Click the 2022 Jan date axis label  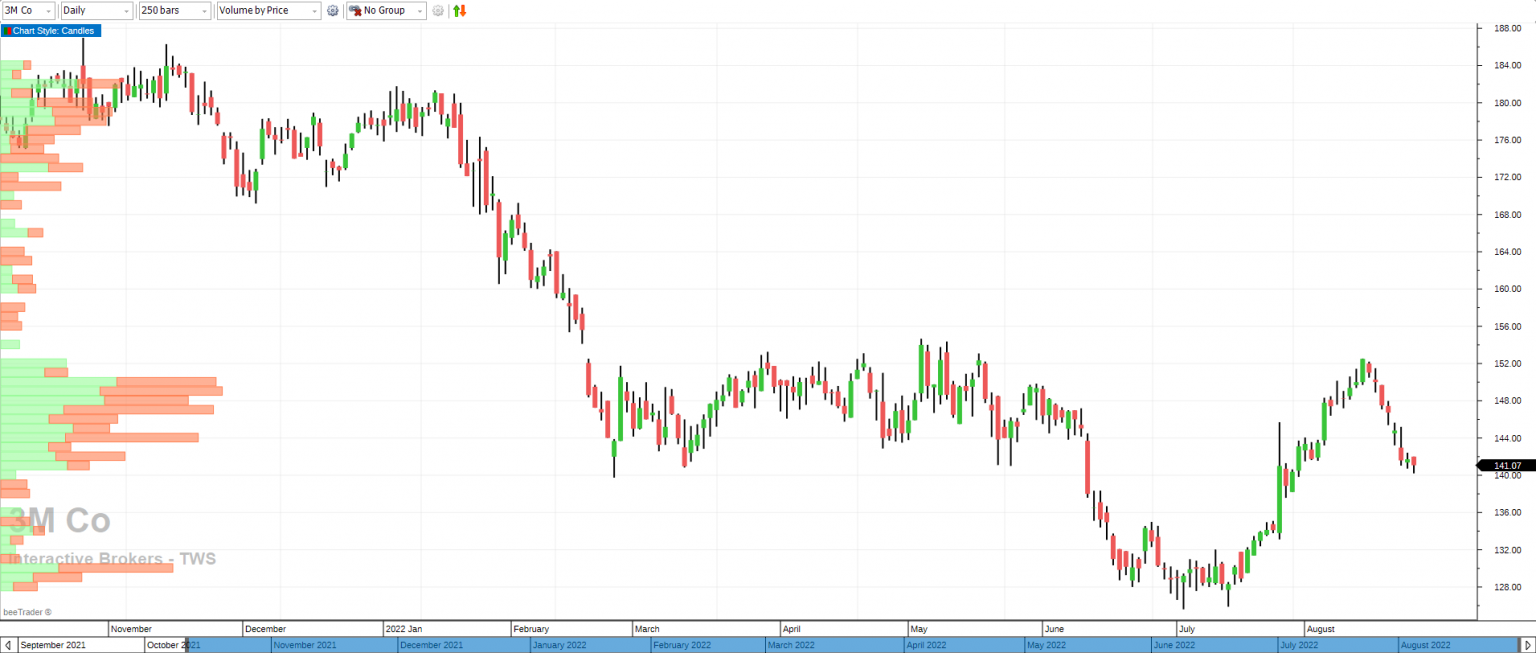(403, 629)
